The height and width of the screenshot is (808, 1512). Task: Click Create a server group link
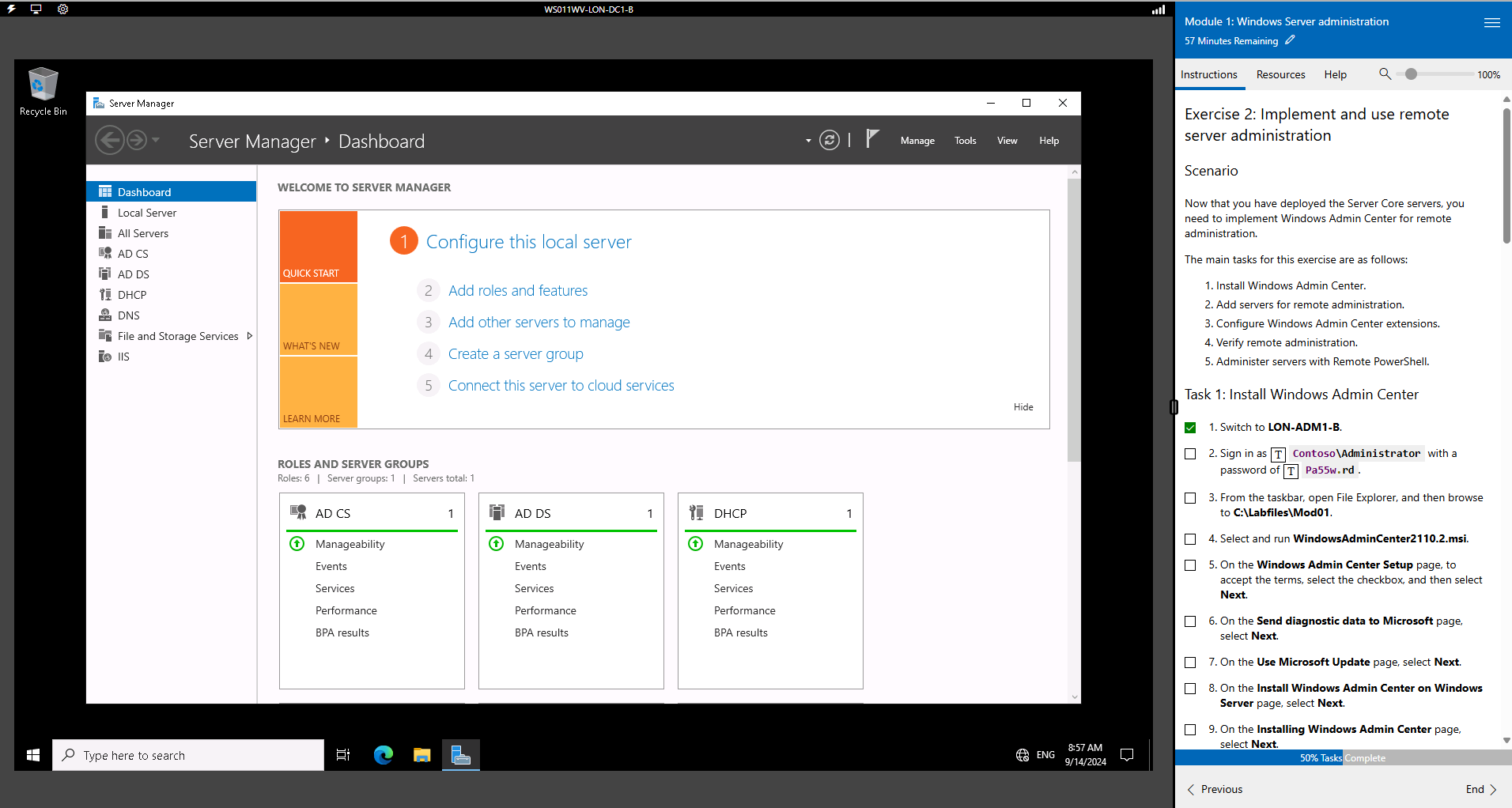516,353
